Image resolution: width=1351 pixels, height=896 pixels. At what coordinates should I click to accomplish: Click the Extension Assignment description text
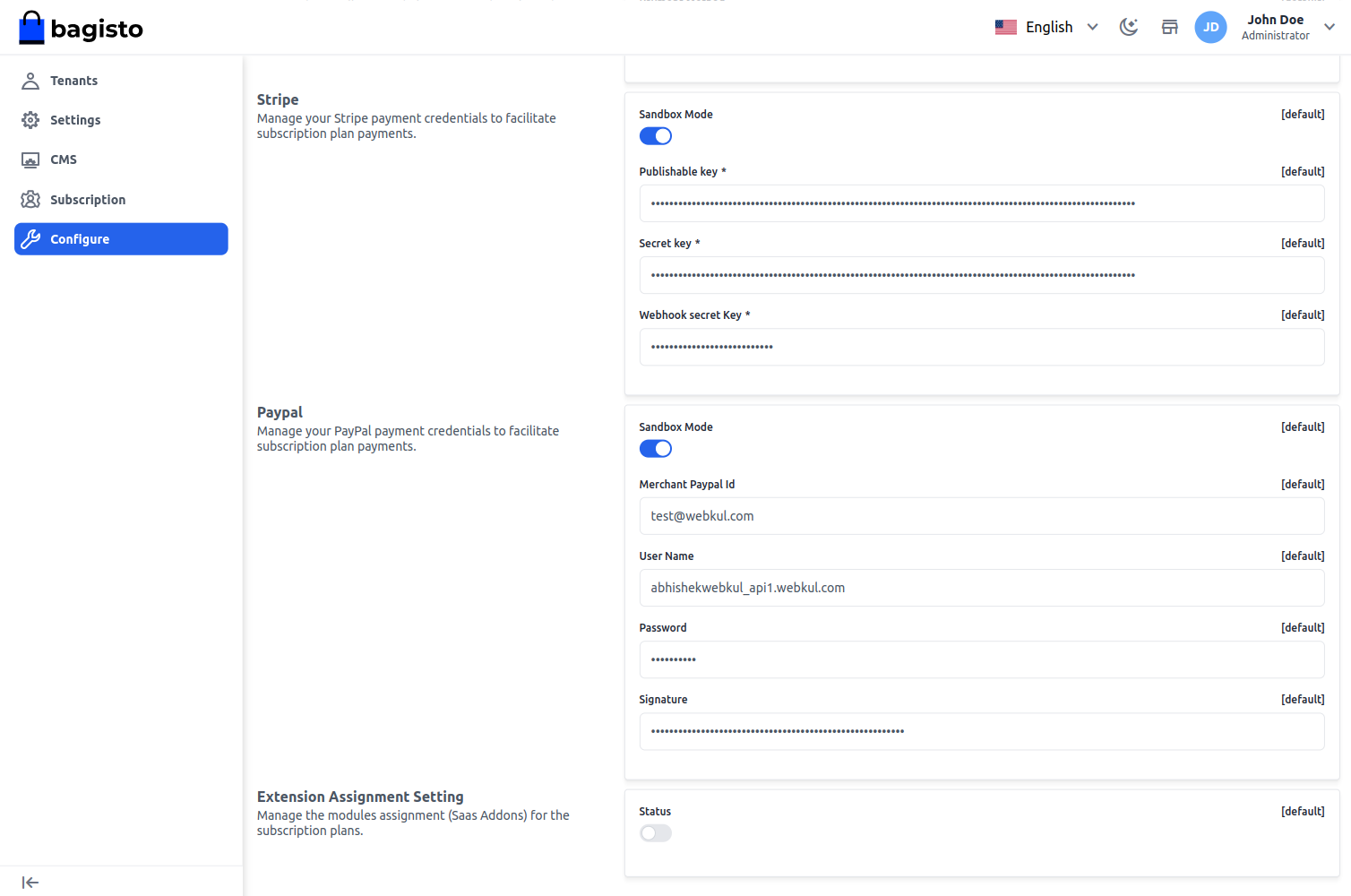[413, 823]
